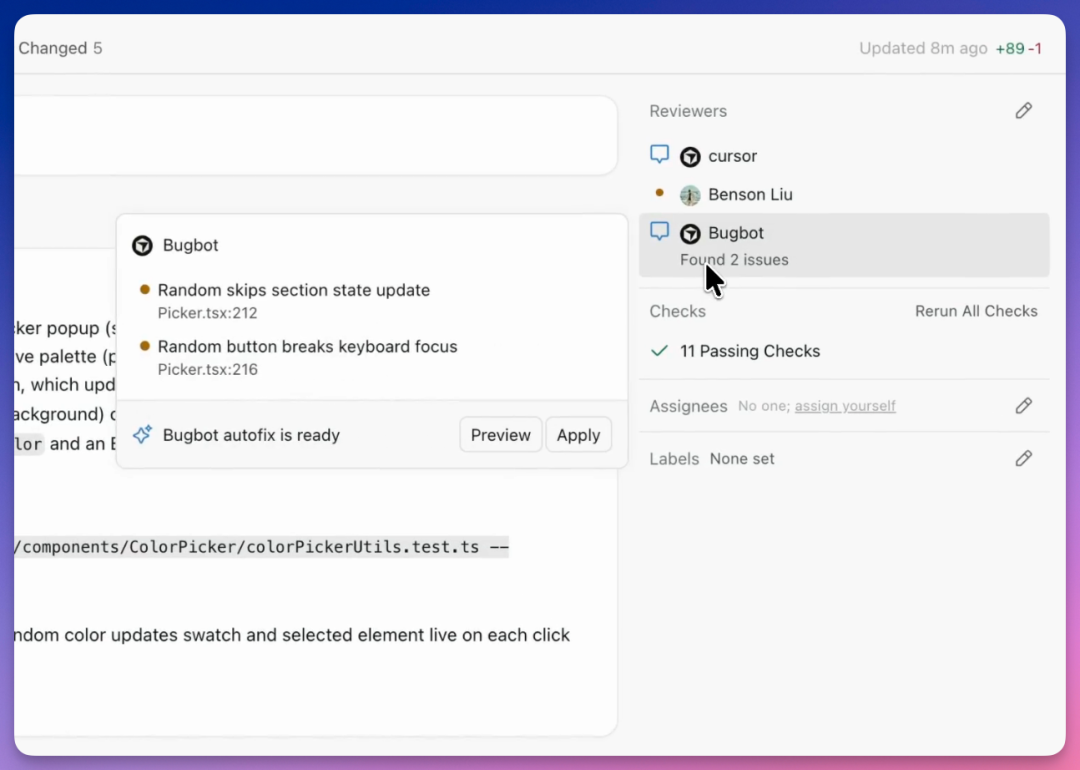Click the +89 additions count

[1010, 48]
